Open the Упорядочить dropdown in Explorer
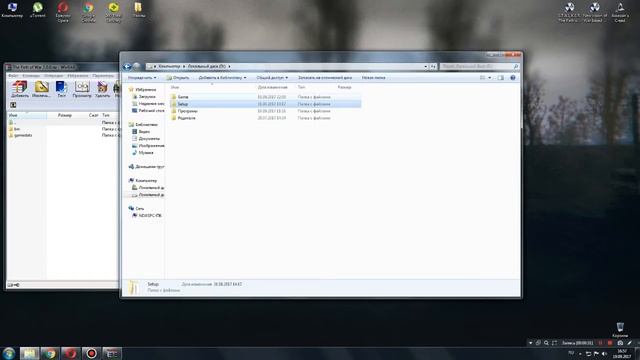The height and width of the screenshot is (360, 640). coord(142,78)
